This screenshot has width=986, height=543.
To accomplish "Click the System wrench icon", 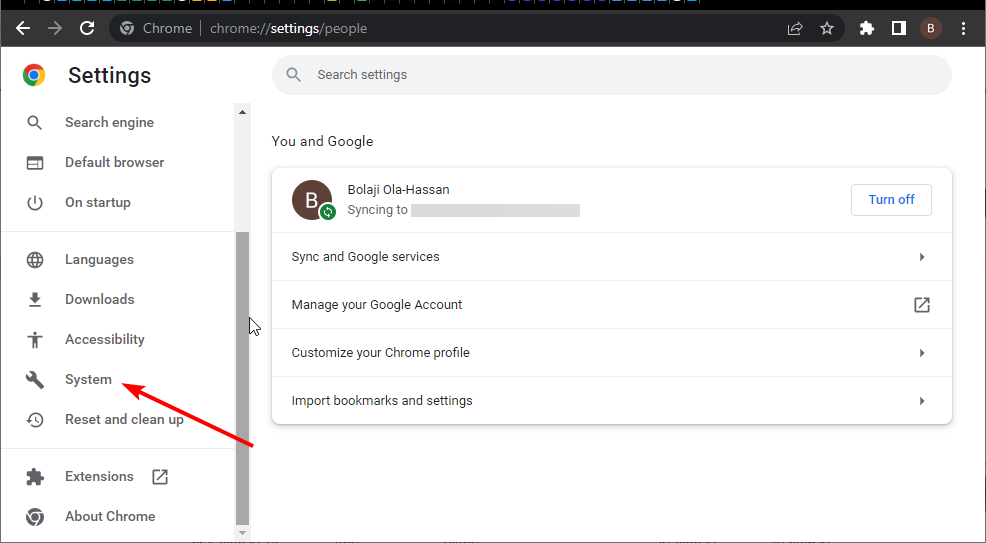I will (x=35, y=380).
